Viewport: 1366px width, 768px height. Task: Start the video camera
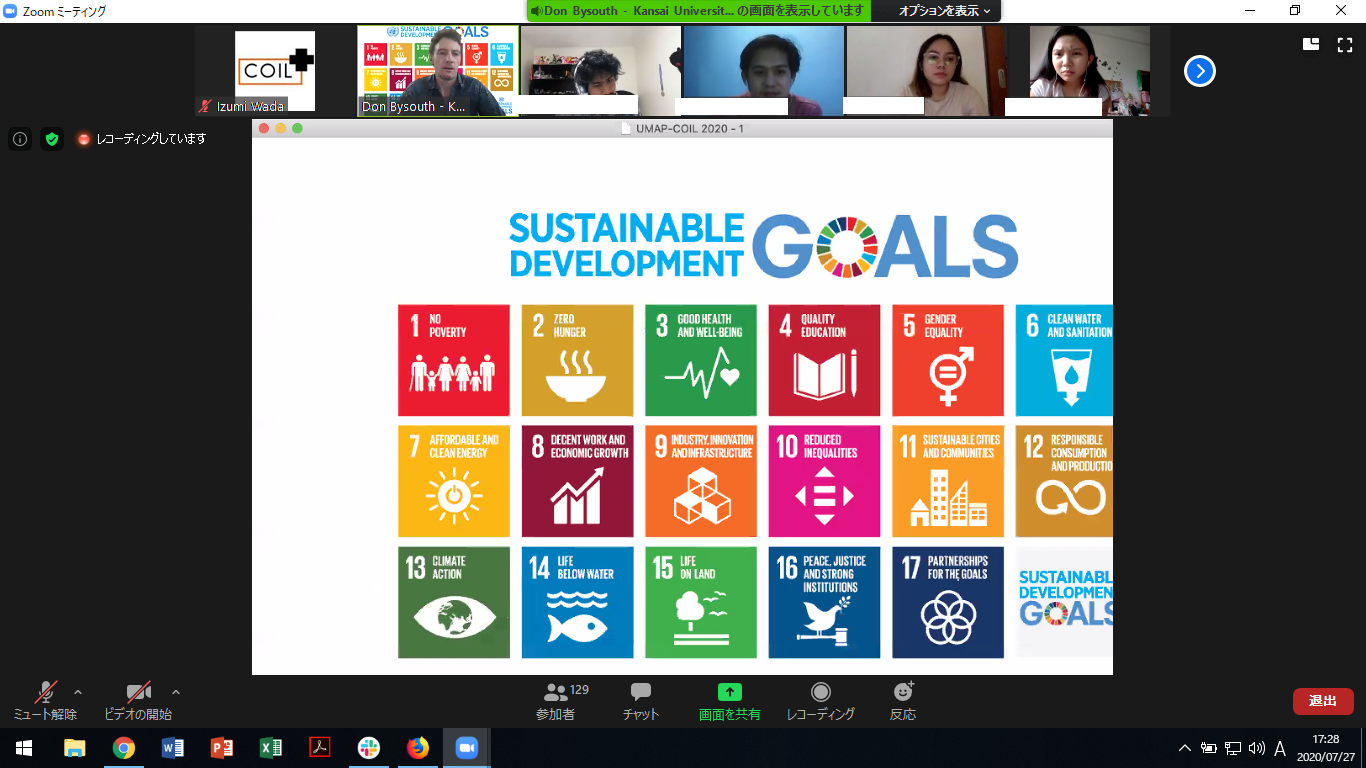138,693
